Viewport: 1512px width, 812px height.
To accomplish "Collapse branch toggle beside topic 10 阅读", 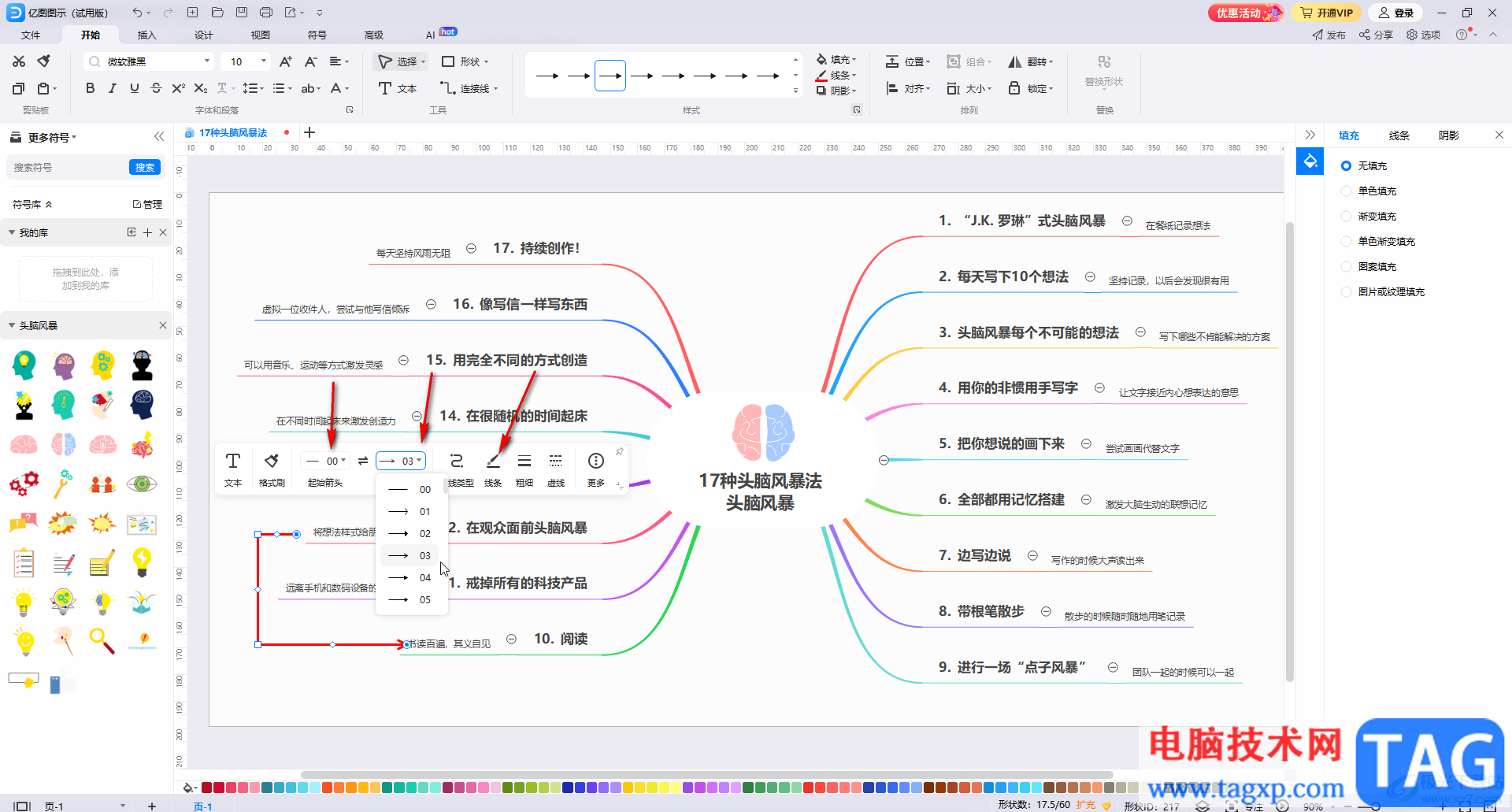I will [511, 639].
